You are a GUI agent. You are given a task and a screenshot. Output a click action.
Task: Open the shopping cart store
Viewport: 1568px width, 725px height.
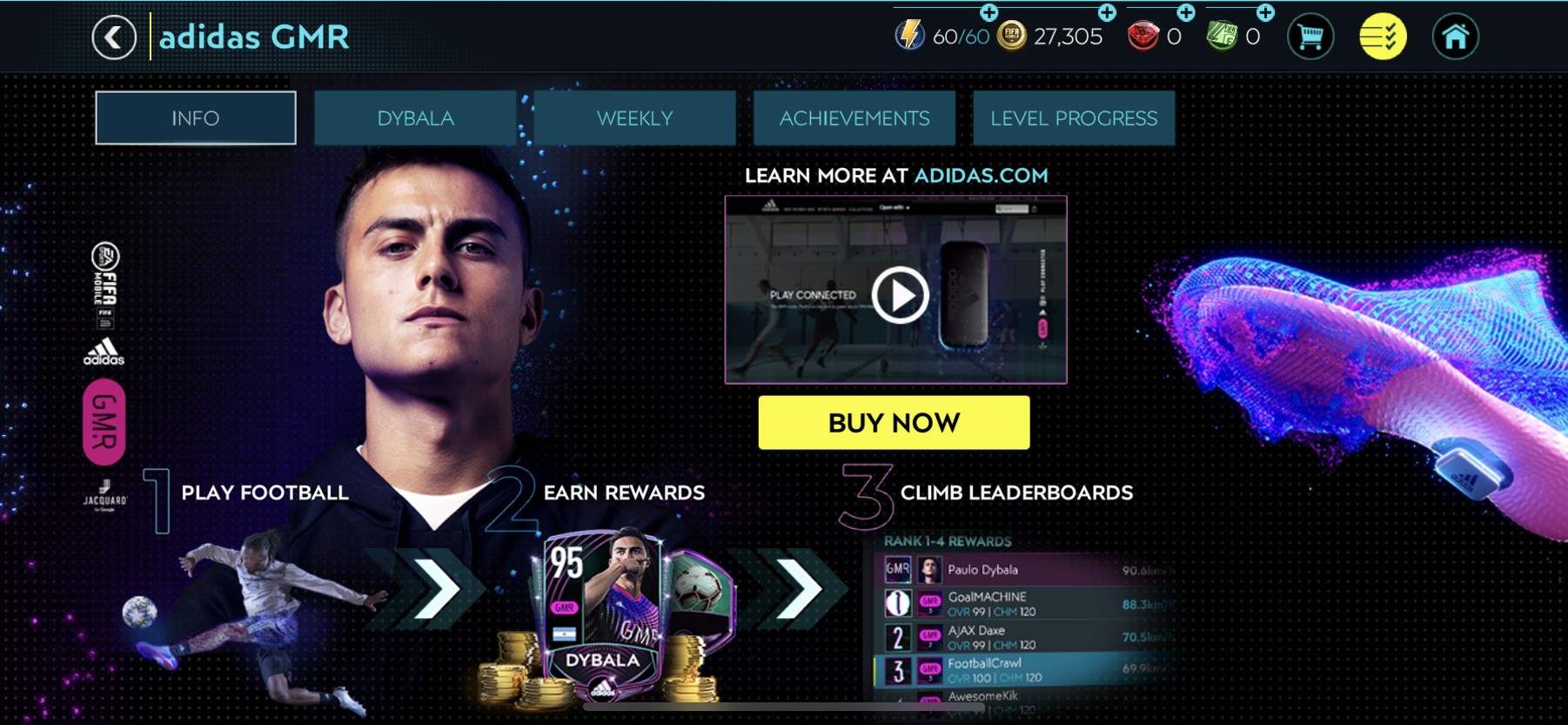(1310, 37)
